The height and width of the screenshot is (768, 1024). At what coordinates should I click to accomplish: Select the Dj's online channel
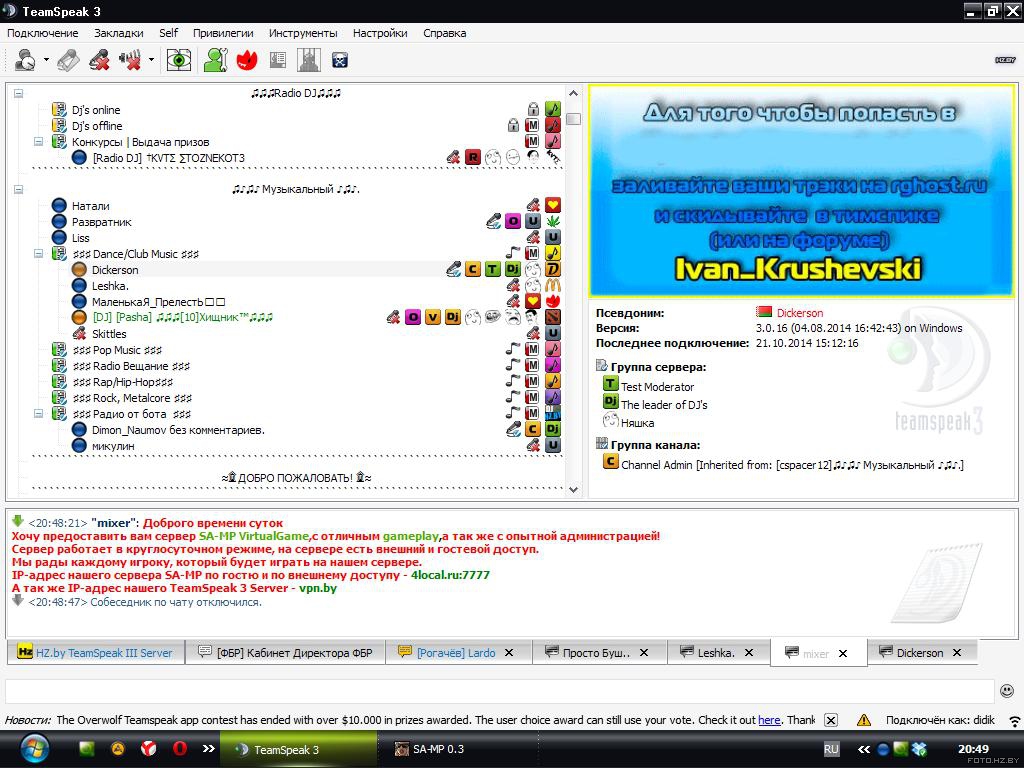(96, 110)
